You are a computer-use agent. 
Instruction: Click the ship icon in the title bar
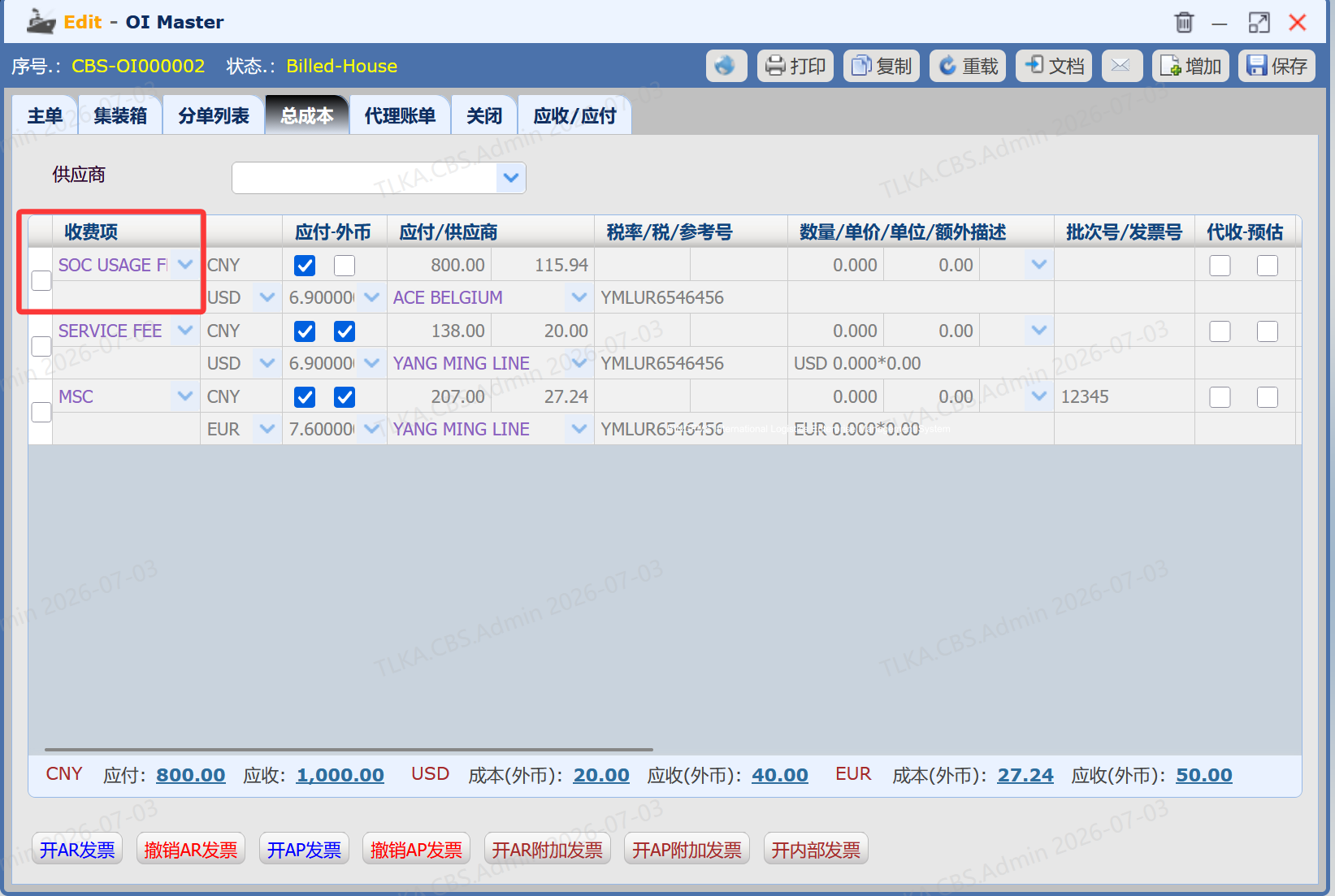click(41, 22)
